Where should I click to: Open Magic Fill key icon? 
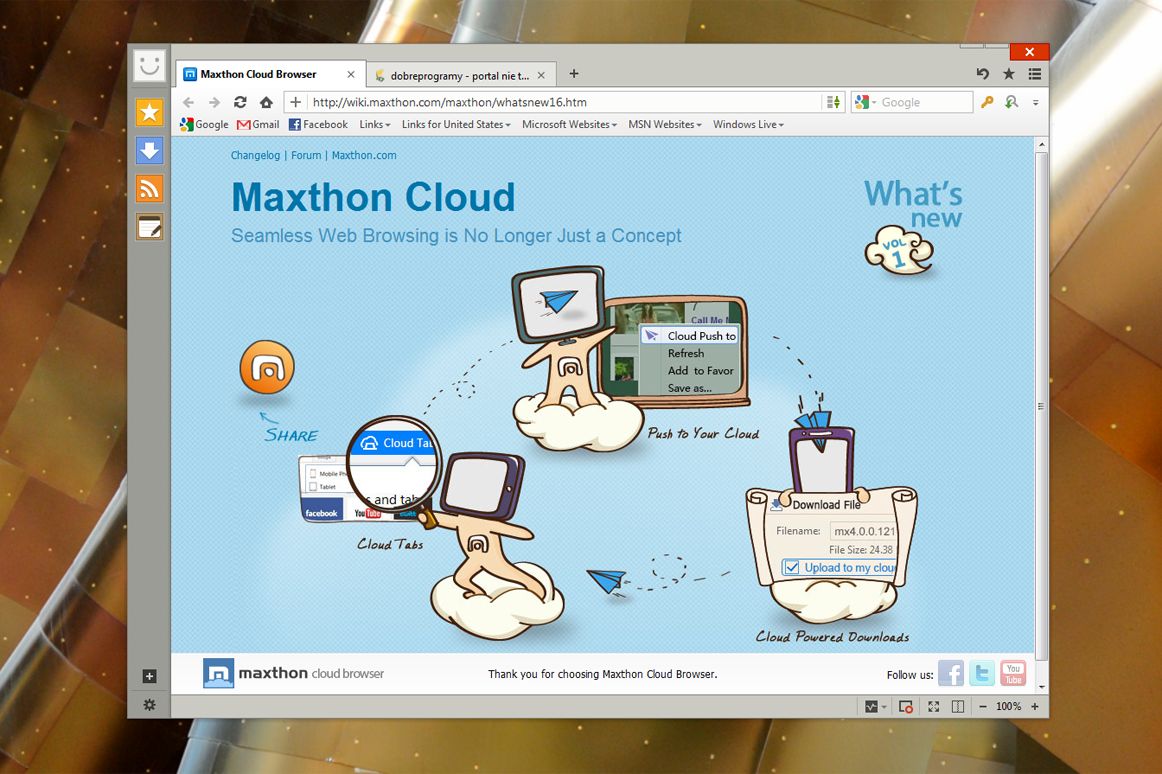pyautogui.click(x=986, y=102)
